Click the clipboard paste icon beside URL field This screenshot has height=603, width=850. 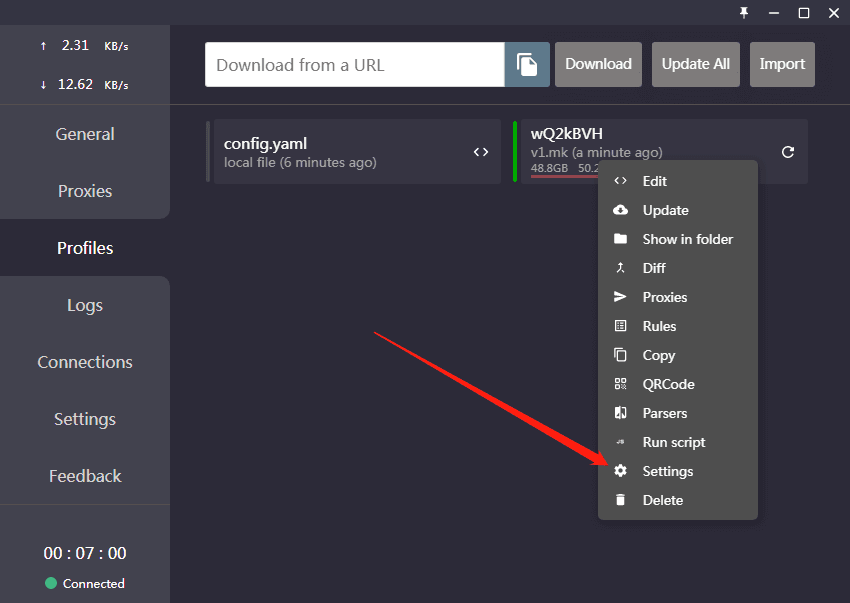point(527,64)
